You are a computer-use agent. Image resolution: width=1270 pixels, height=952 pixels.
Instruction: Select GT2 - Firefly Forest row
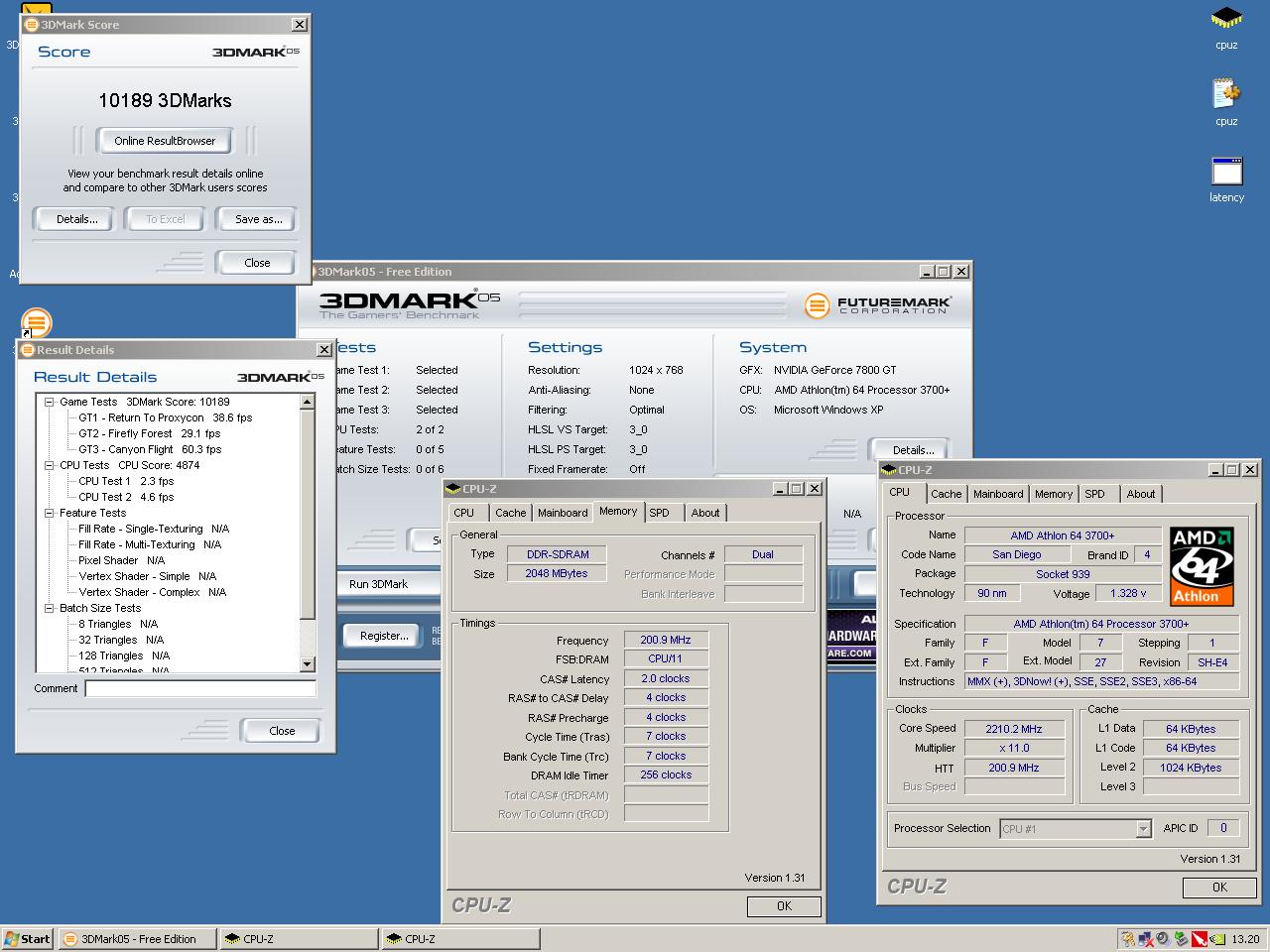150,433
